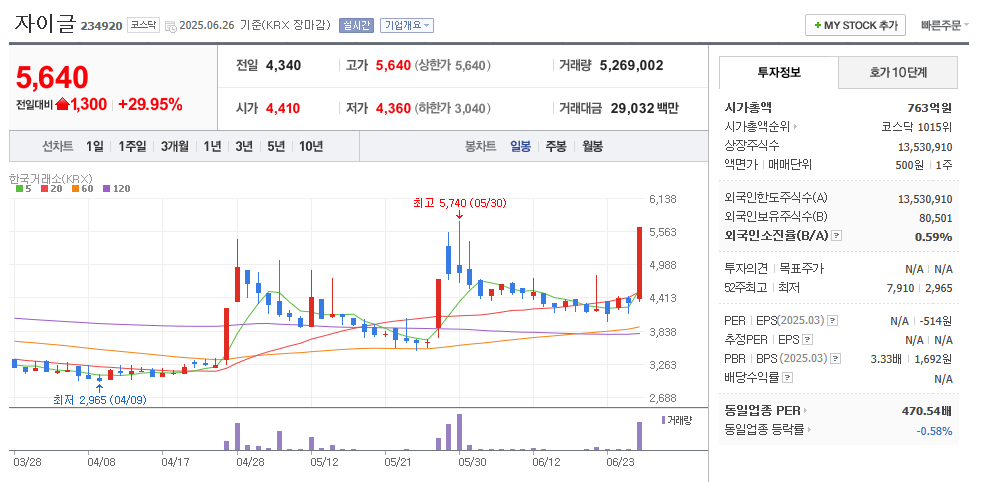The image size is (983, 482).
Task: Click the 투자의견 label
Action: click(746, 269)
